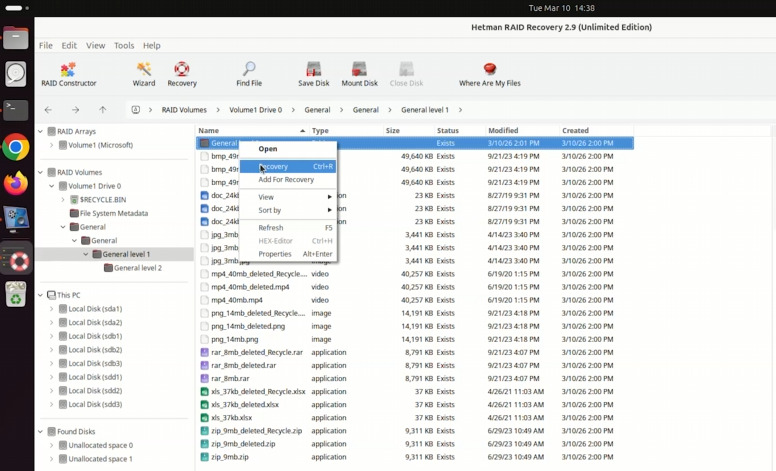Click the clock in the top bar
Screen dimensions: 776x471
click(561, 8)
